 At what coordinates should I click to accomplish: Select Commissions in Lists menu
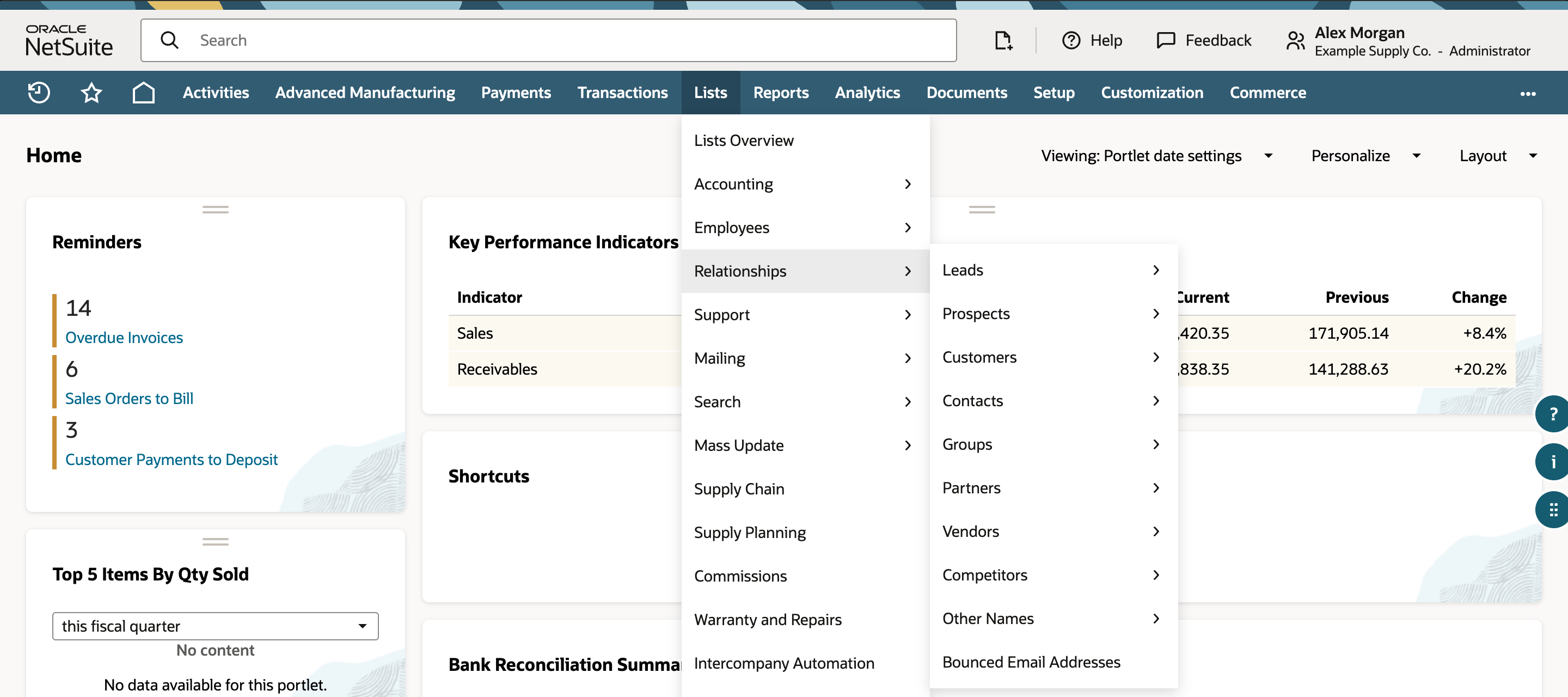[x=805, y=576]
